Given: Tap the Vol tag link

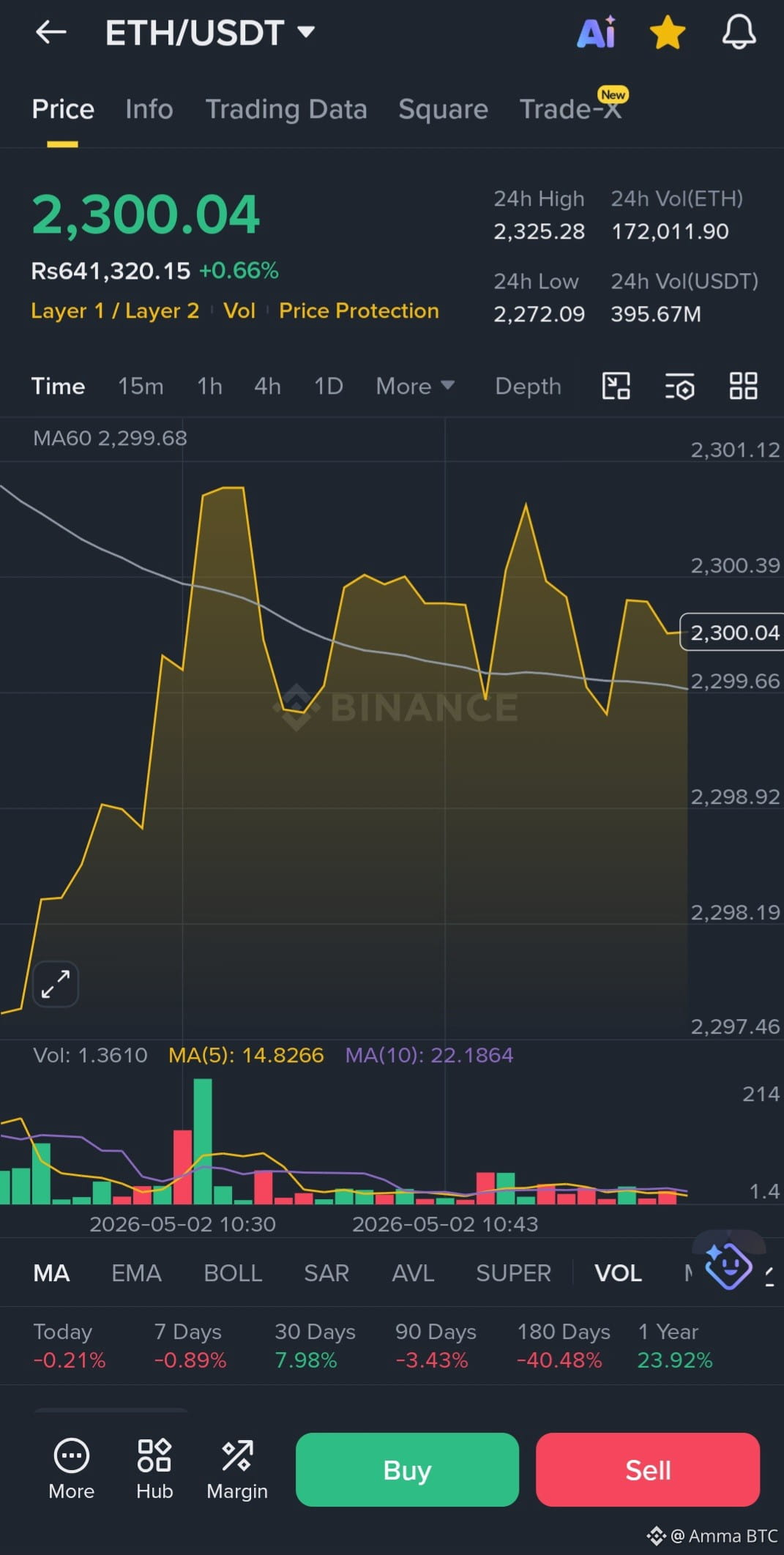Looking at the screenshot, I should point(239,310).
